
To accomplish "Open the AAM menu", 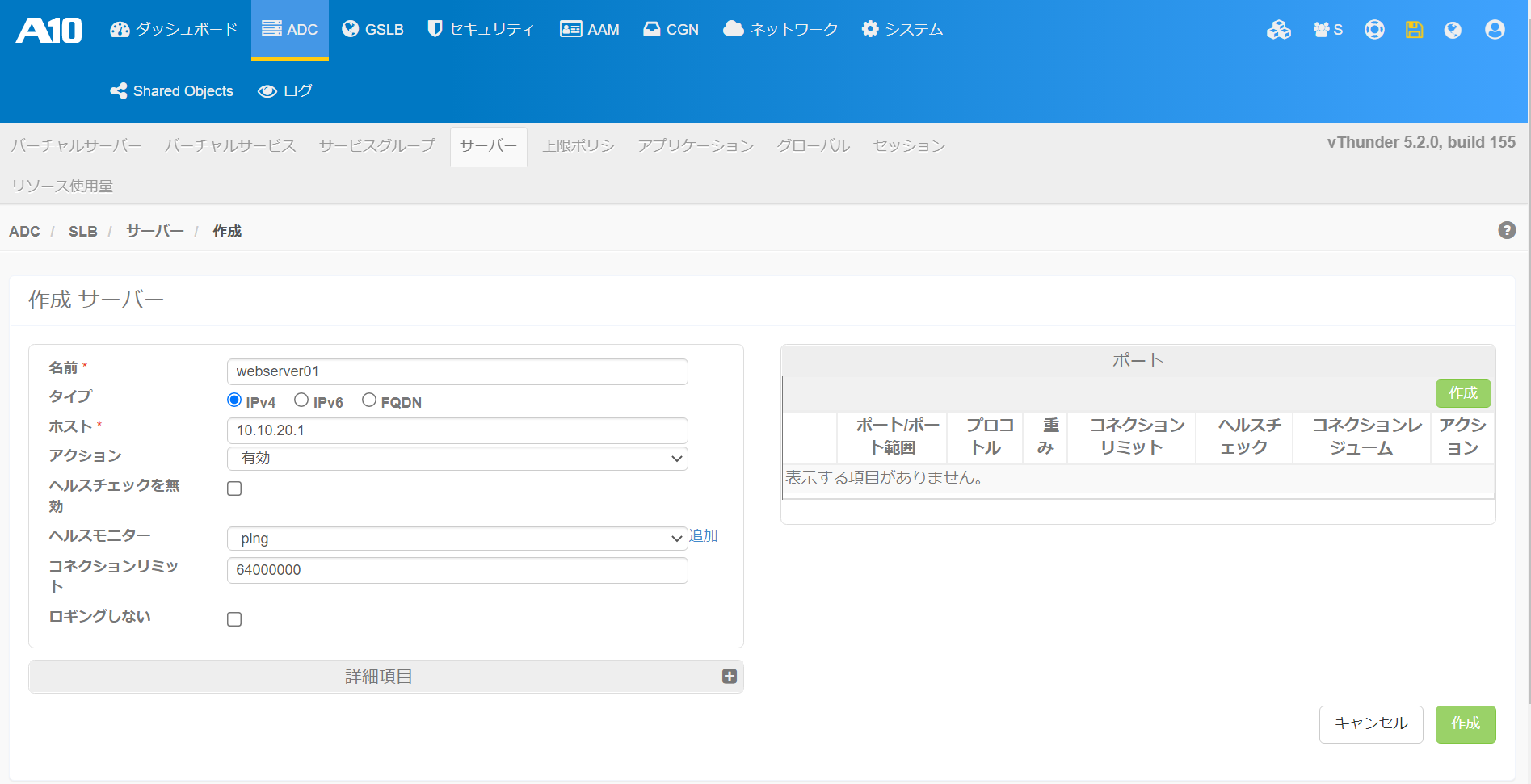I will (x=590, y=30).
